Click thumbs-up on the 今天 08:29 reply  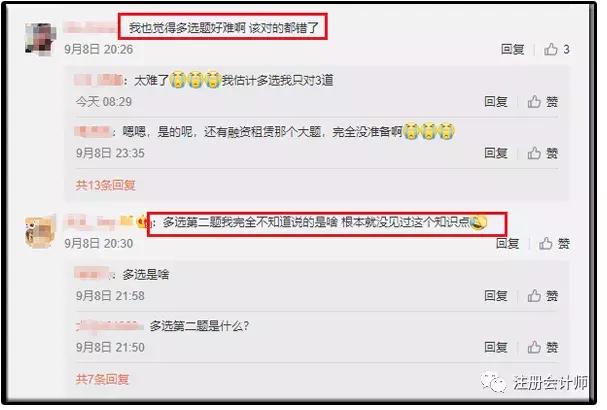point(543,102)
